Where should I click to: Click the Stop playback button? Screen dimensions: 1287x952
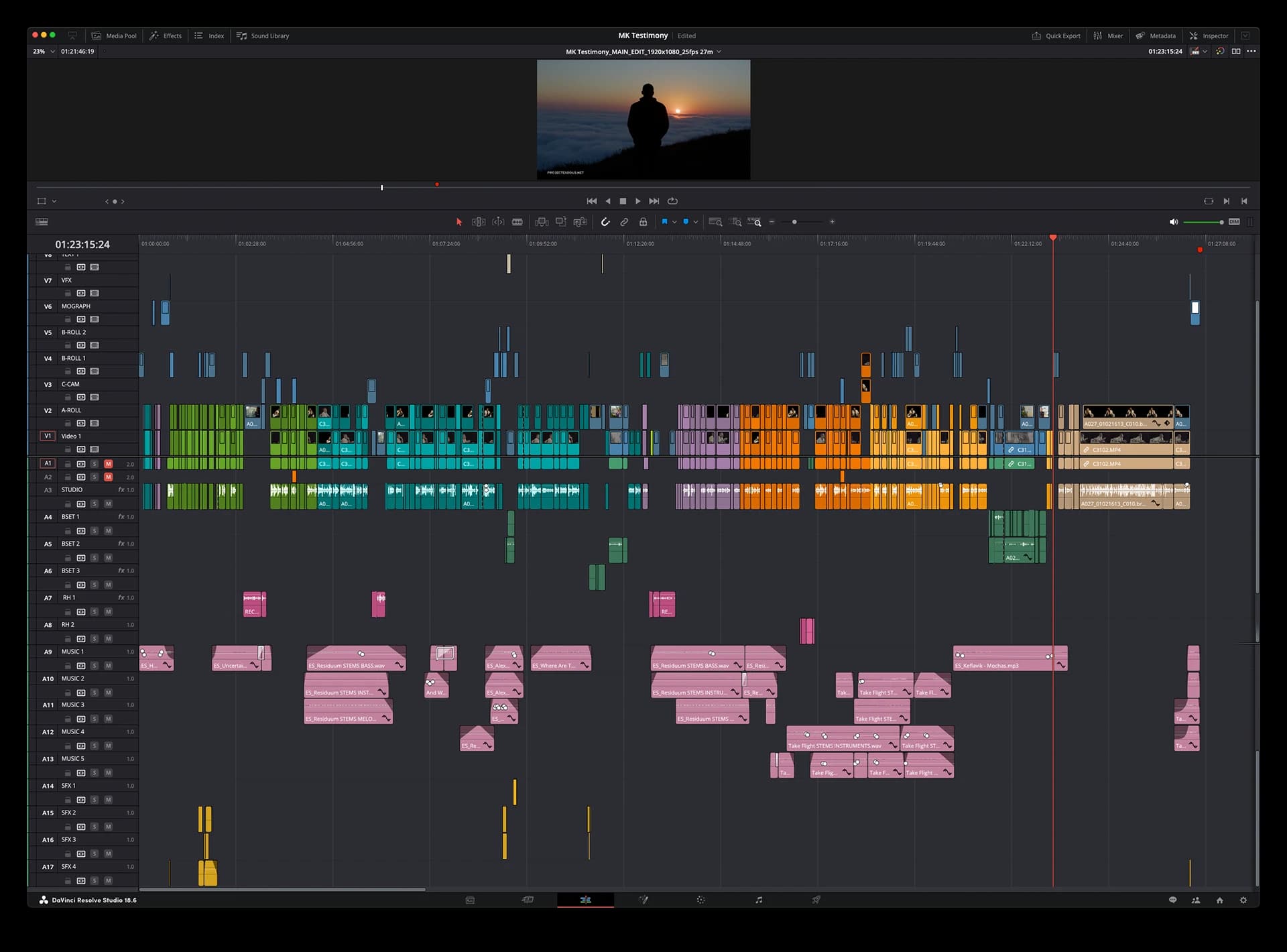coord(623,201)
